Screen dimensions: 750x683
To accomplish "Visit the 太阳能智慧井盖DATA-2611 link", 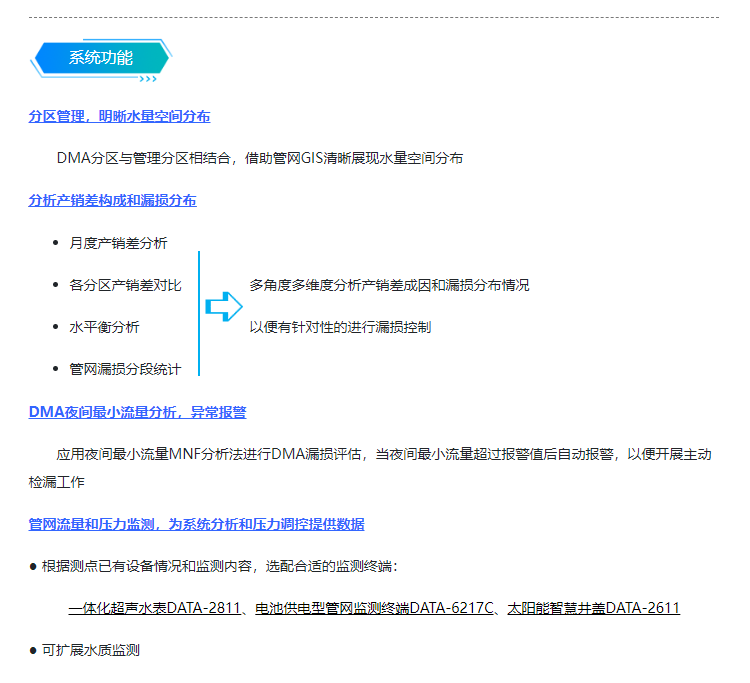I will (594, 608).
